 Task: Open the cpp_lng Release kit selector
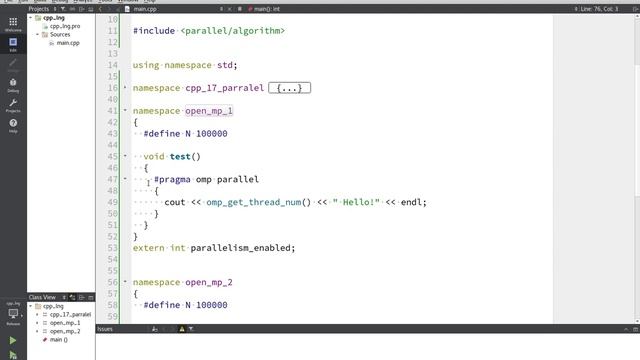(x=13, y=314)
